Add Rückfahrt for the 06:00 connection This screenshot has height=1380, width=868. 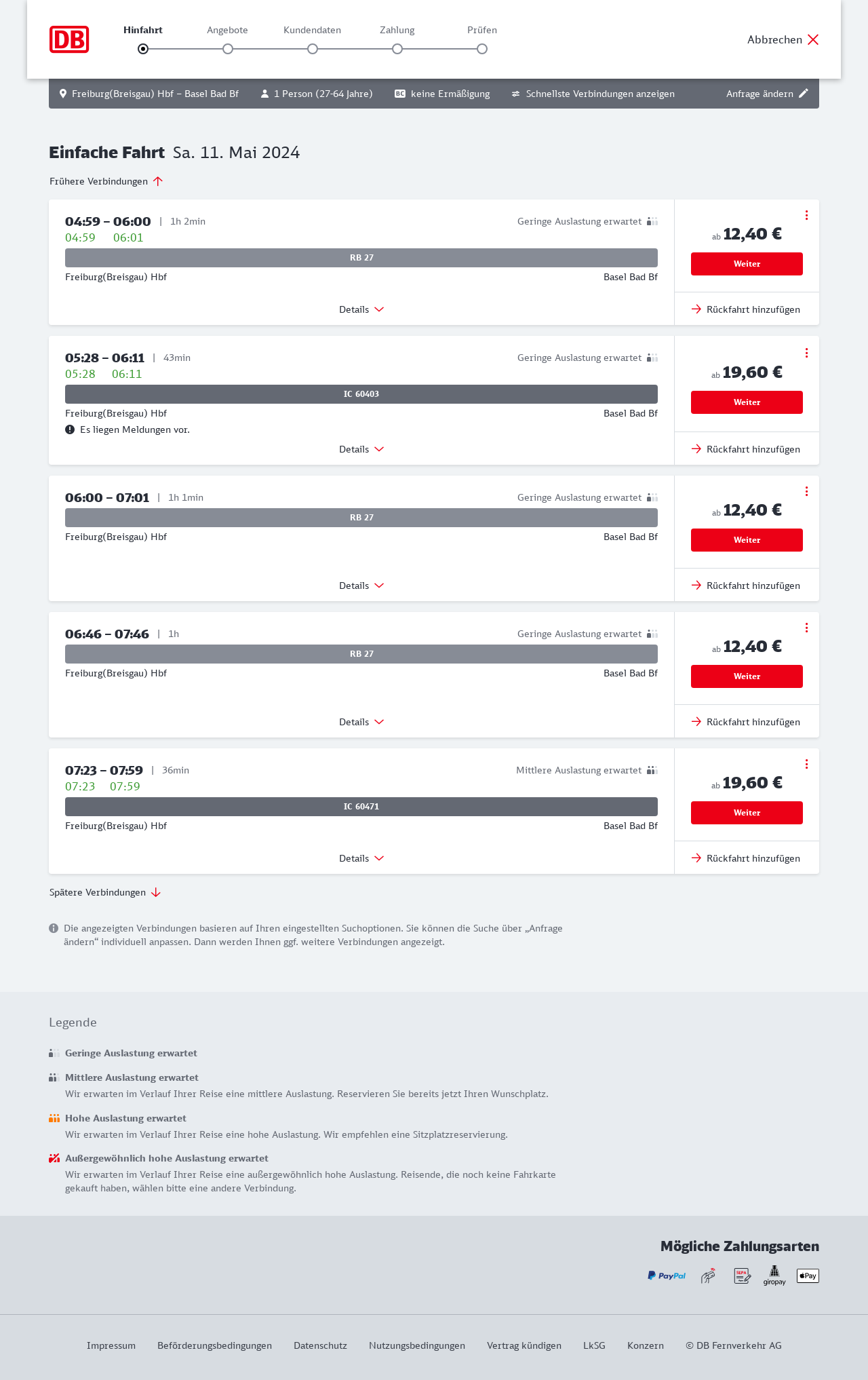pos(746,586)
